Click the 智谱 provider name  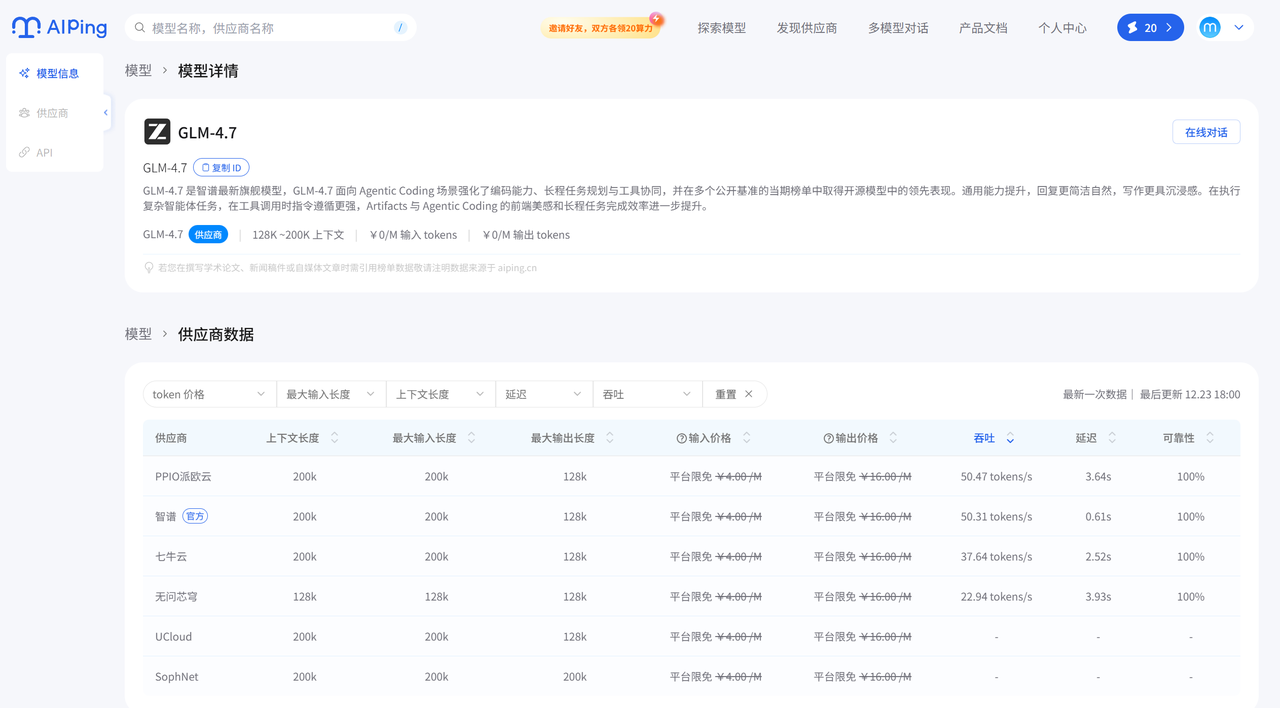(x=165, y=517)
